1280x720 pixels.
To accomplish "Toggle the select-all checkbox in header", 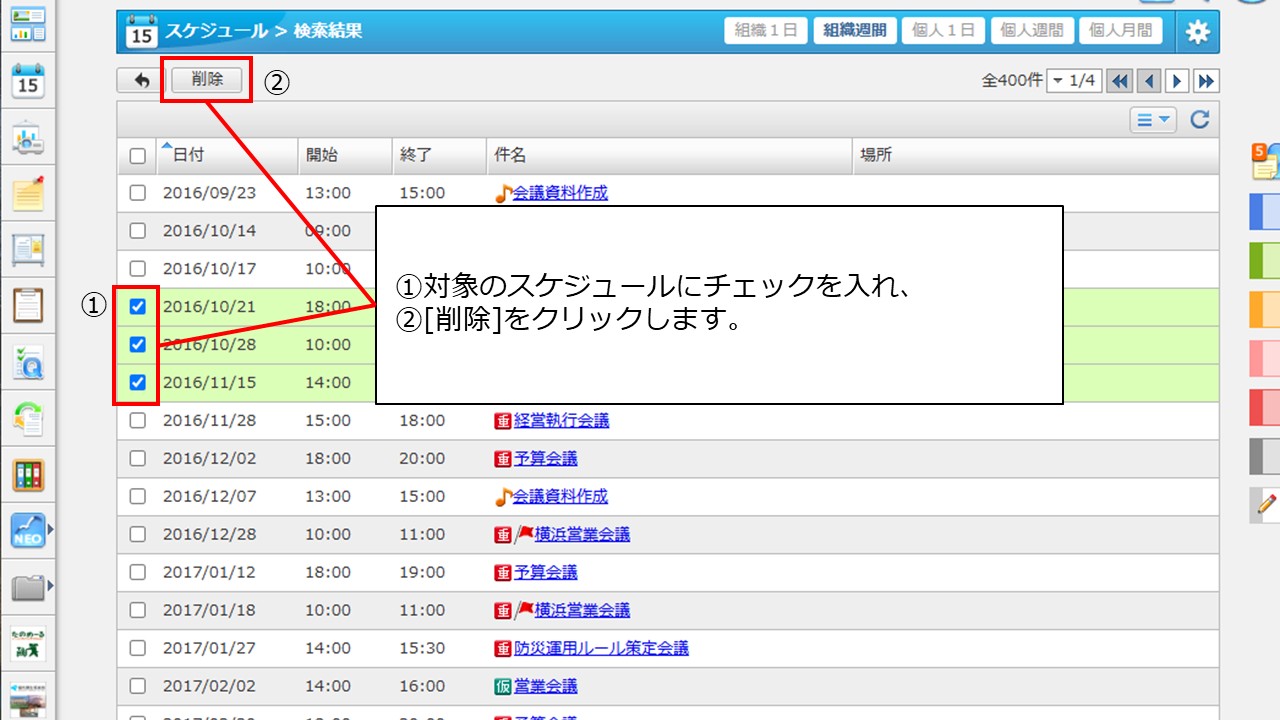I will point(138,156).
